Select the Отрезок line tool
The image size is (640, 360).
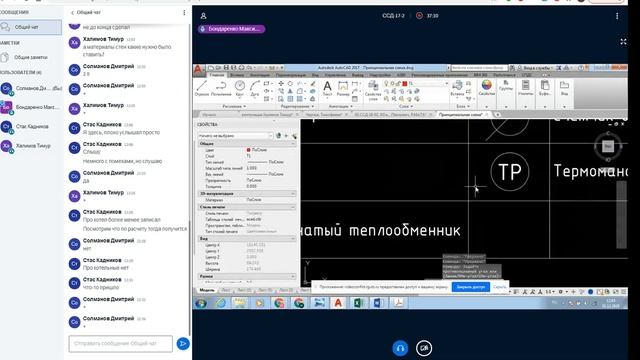pos(202,87)
